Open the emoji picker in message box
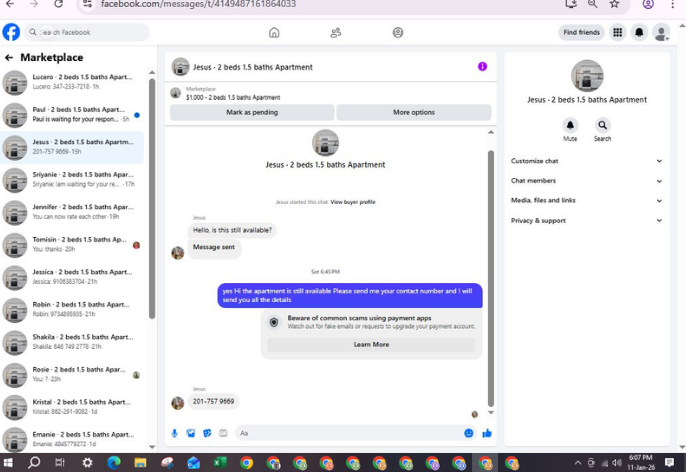This screenshot has height=472, width=686. tap(469, 433)
